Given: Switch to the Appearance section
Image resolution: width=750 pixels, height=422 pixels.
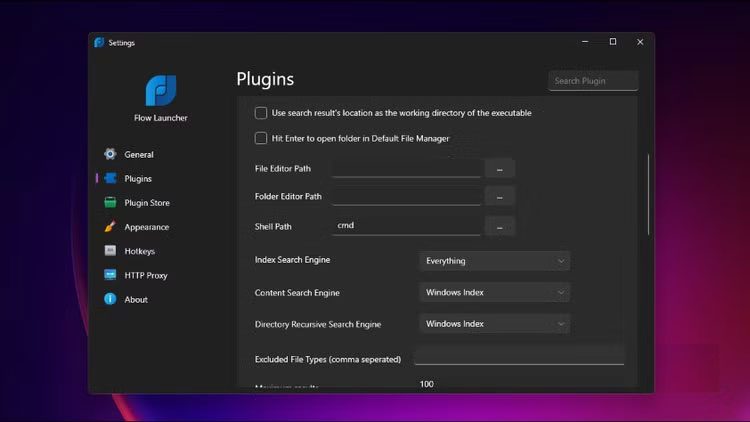Looking at the screenshot, I should [x=146, y=227].
